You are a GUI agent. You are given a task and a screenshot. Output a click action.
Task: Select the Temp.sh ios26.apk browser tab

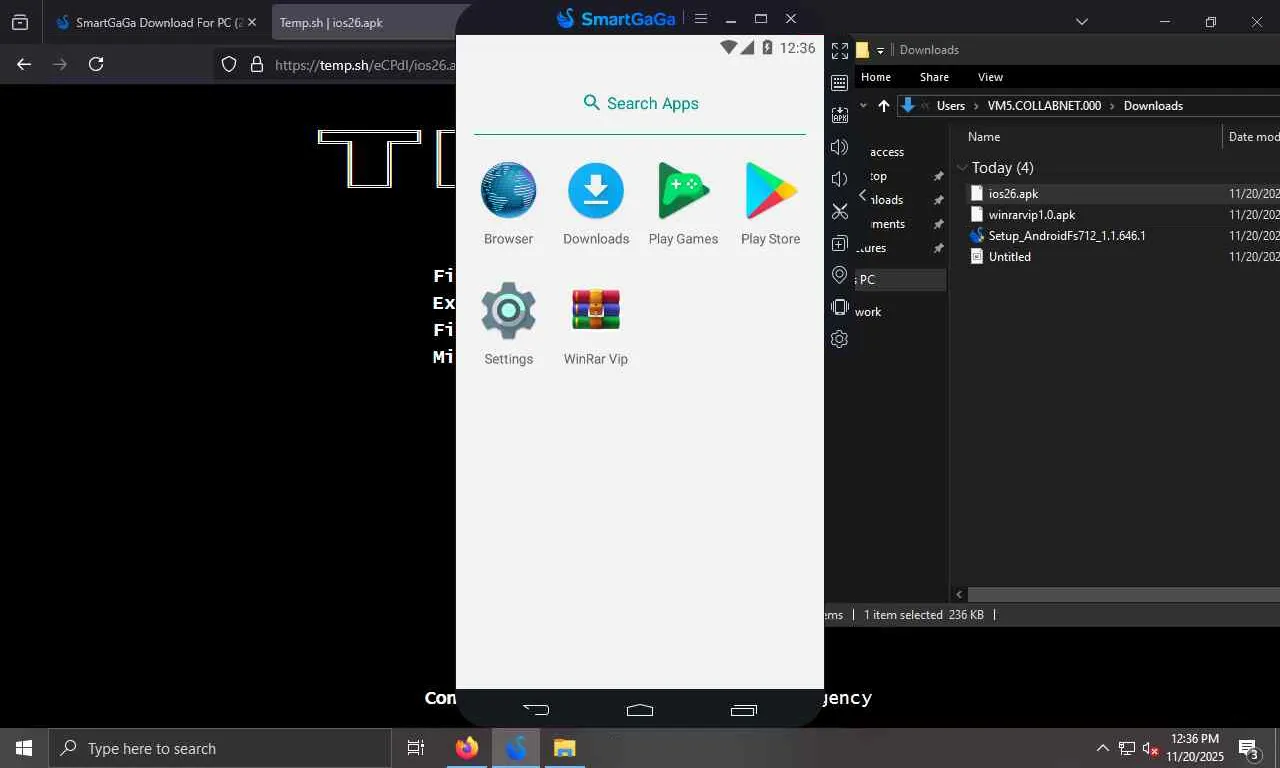[x=364, y=22]
